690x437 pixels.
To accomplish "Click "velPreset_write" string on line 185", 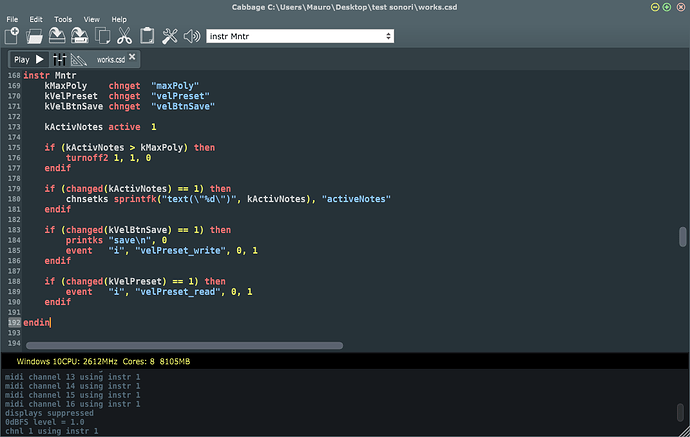I will [181, 250].
